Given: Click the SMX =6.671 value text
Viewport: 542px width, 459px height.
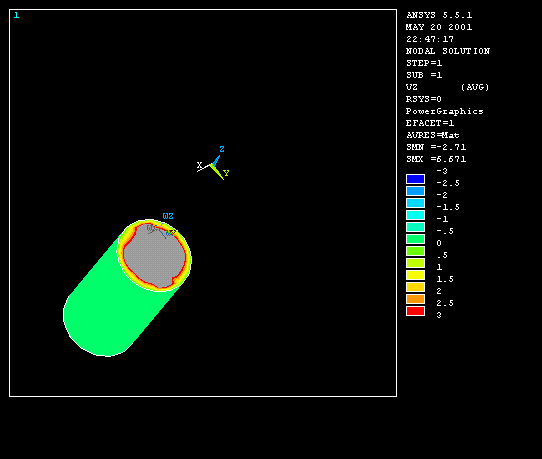Looking at the screenshot, I should (x=436, y=159).
